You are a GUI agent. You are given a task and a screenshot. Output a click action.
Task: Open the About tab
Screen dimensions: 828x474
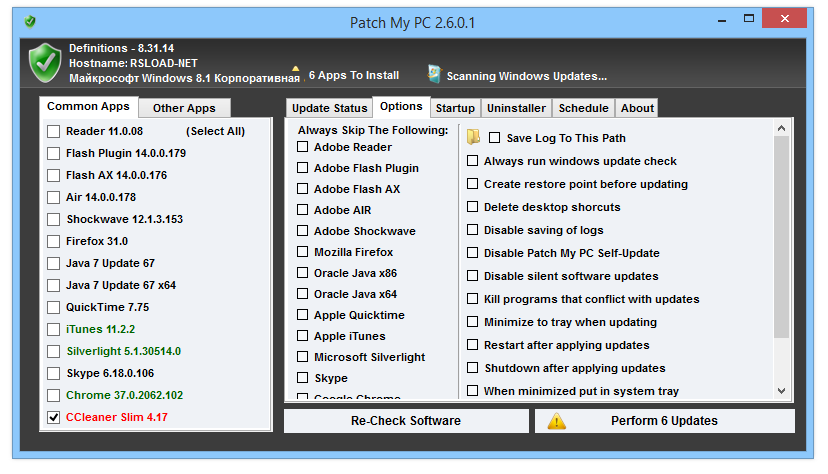(x=637, y=108)
